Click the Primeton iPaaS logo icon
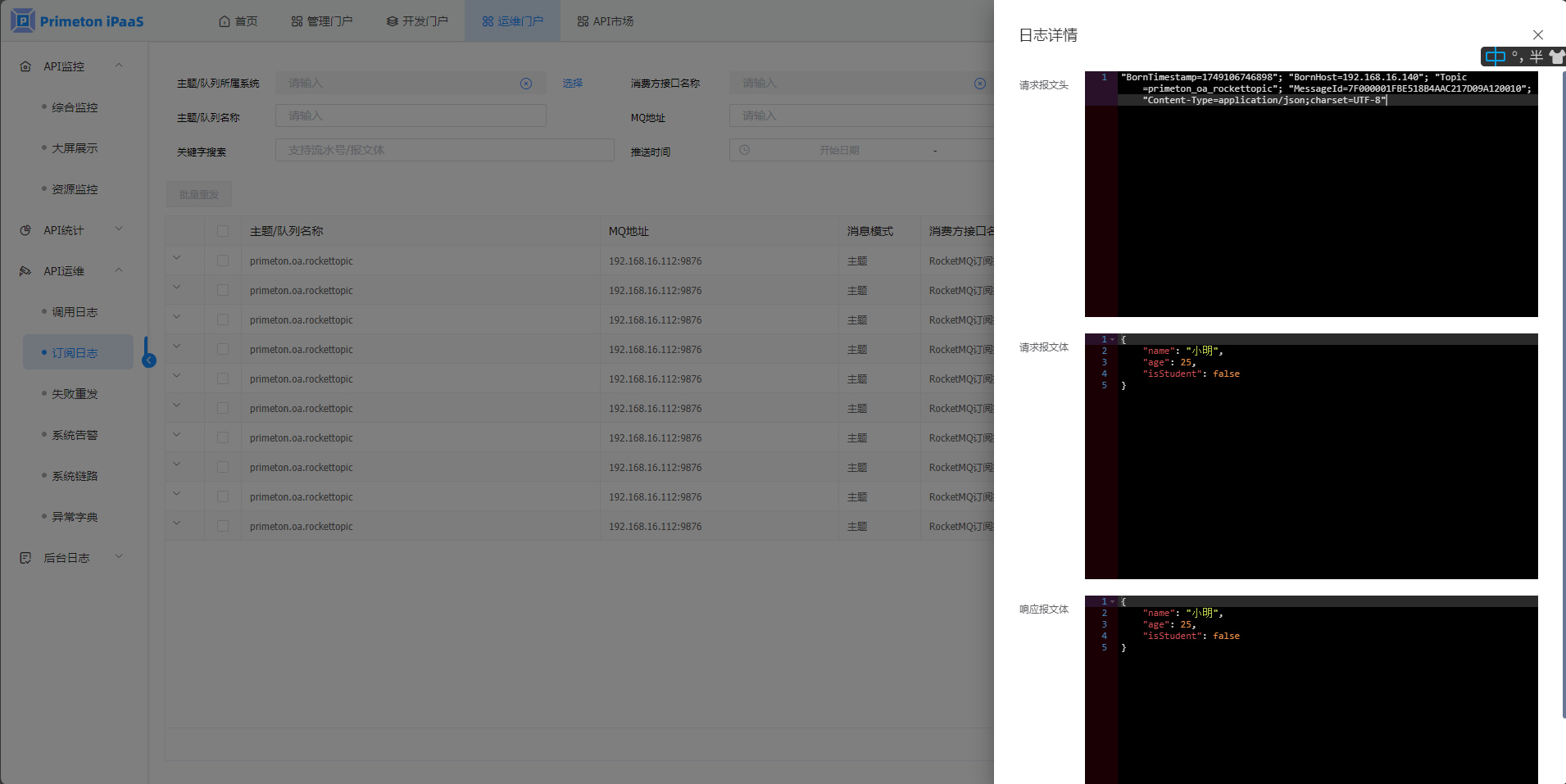Viewport: 1566px width, 784px height. coord(23,20)
